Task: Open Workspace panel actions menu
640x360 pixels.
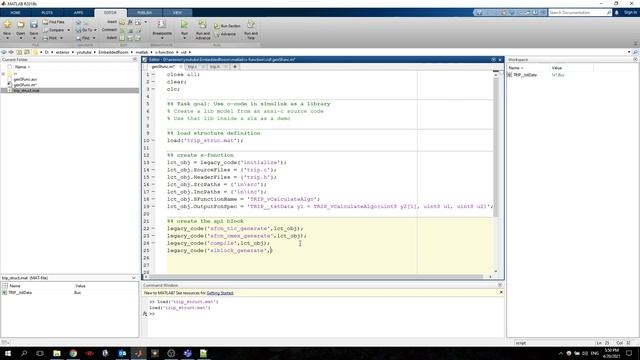Action: (635, 60)
